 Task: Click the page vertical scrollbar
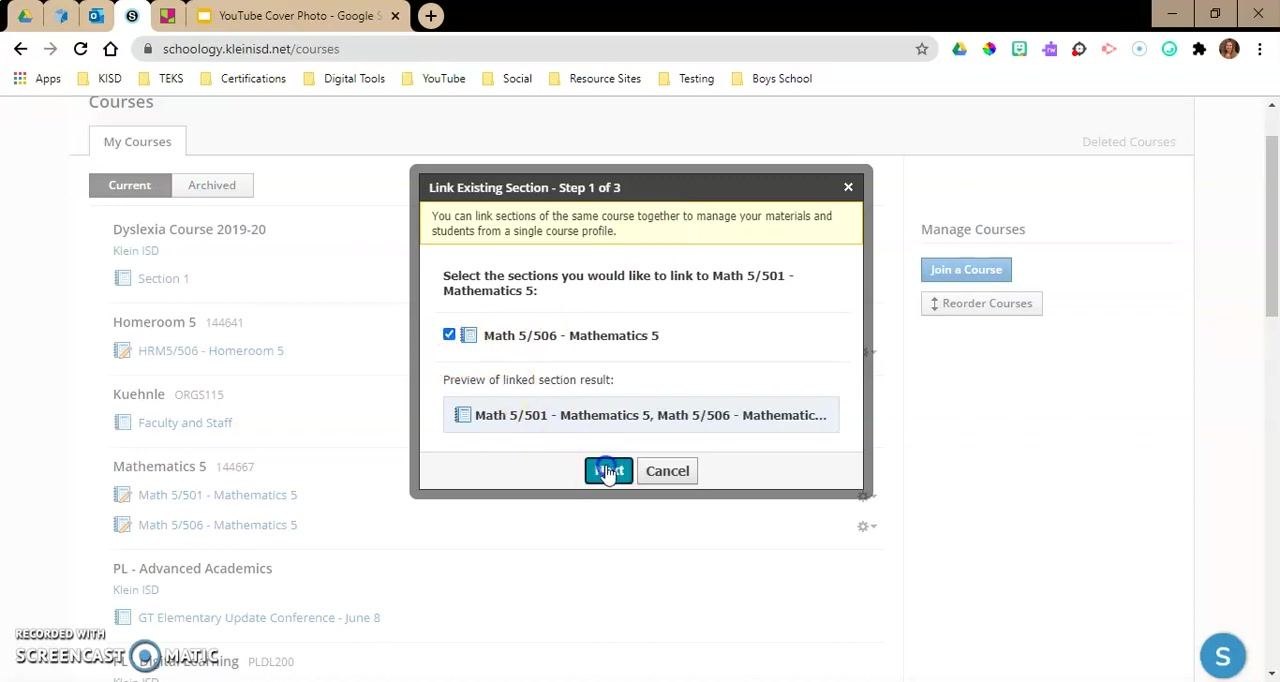coord(1272,228)
